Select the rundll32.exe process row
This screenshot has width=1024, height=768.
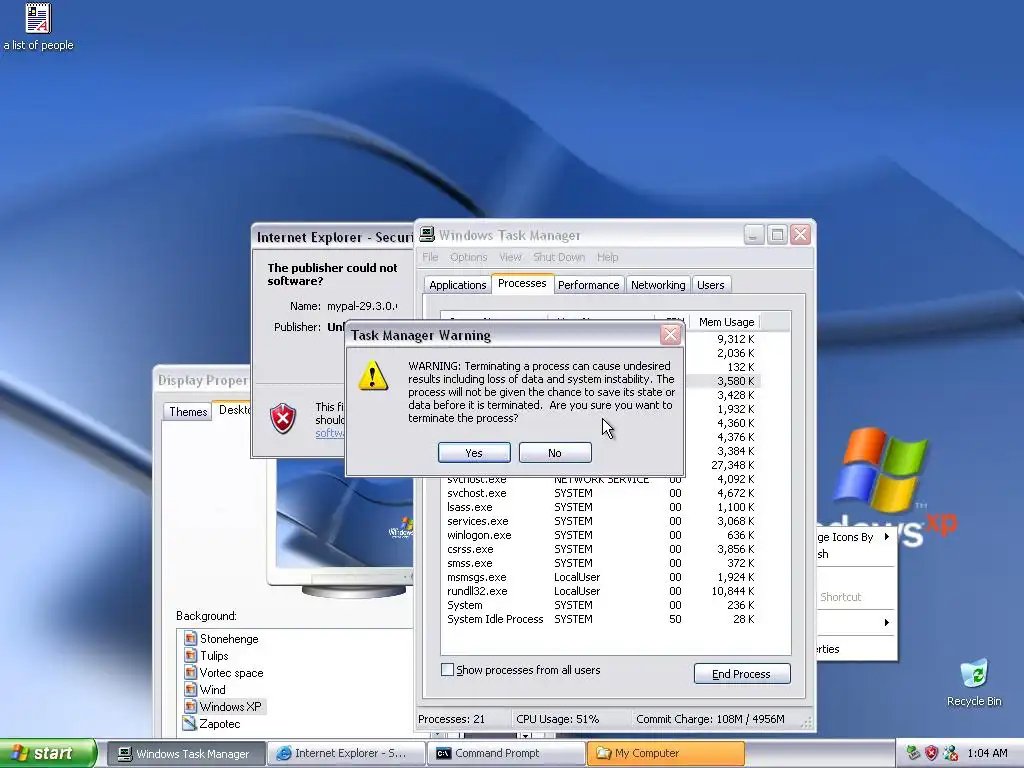[x=601, y=591]
